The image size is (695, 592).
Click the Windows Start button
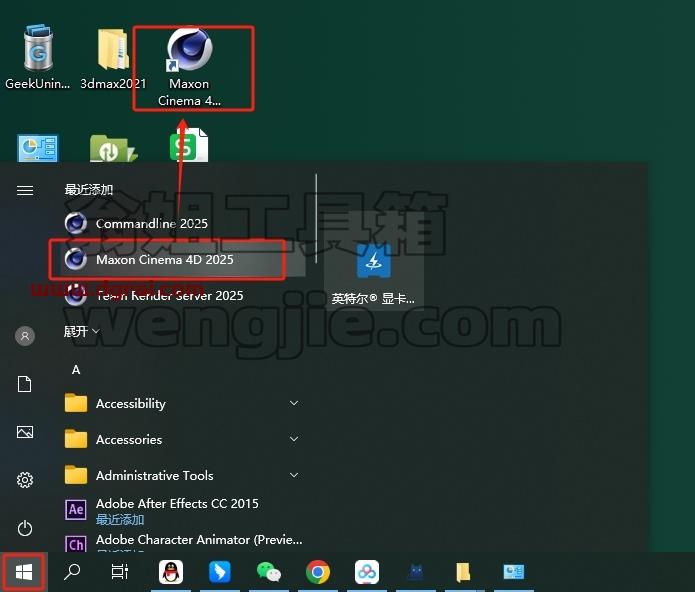click(x=24, y=572)
